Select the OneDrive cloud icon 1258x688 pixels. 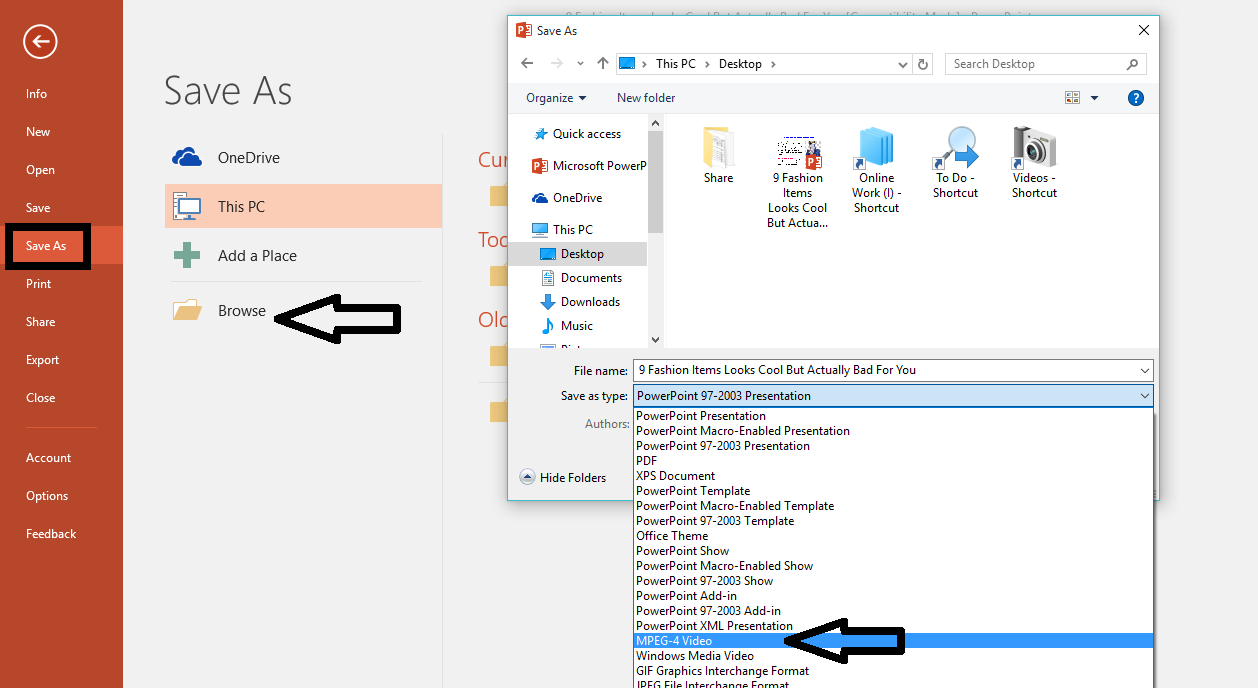click(187, 156)
